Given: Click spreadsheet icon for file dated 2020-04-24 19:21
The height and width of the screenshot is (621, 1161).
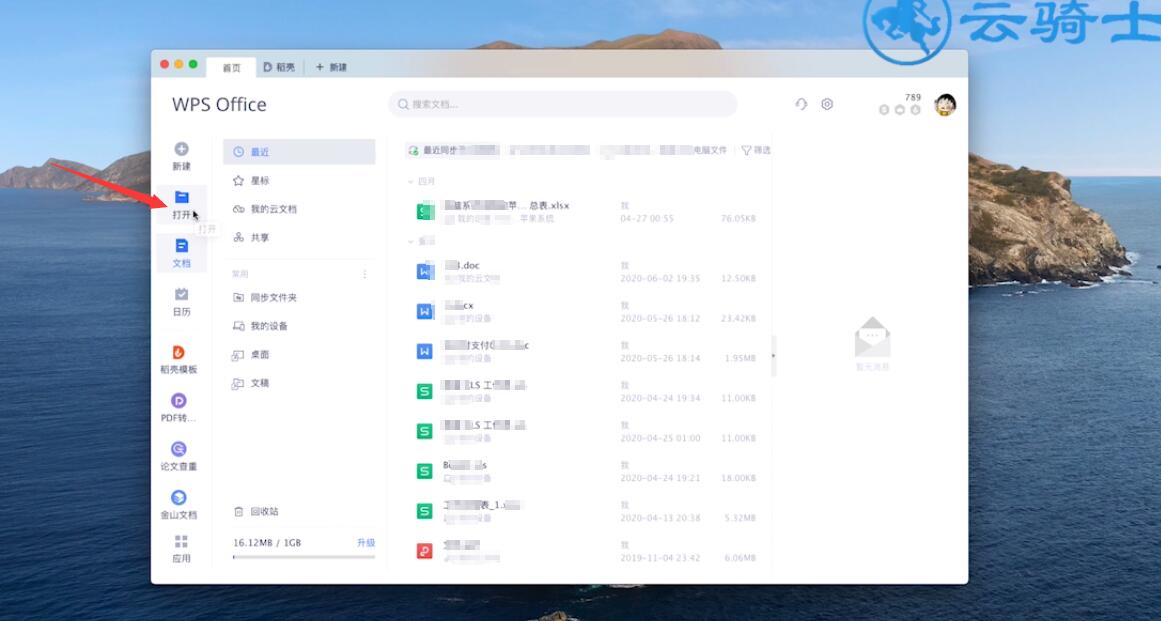Looking at the screenshot, I should click(424, 471).
